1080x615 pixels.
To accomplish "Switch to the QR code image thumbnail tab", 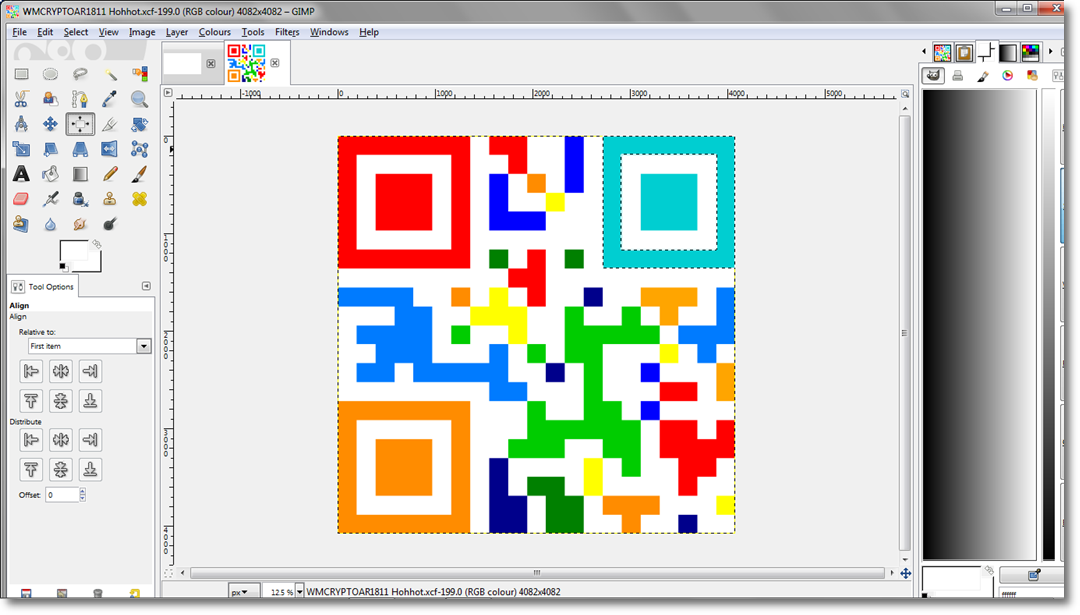I will pyautogui.click(x=247, y=63).
